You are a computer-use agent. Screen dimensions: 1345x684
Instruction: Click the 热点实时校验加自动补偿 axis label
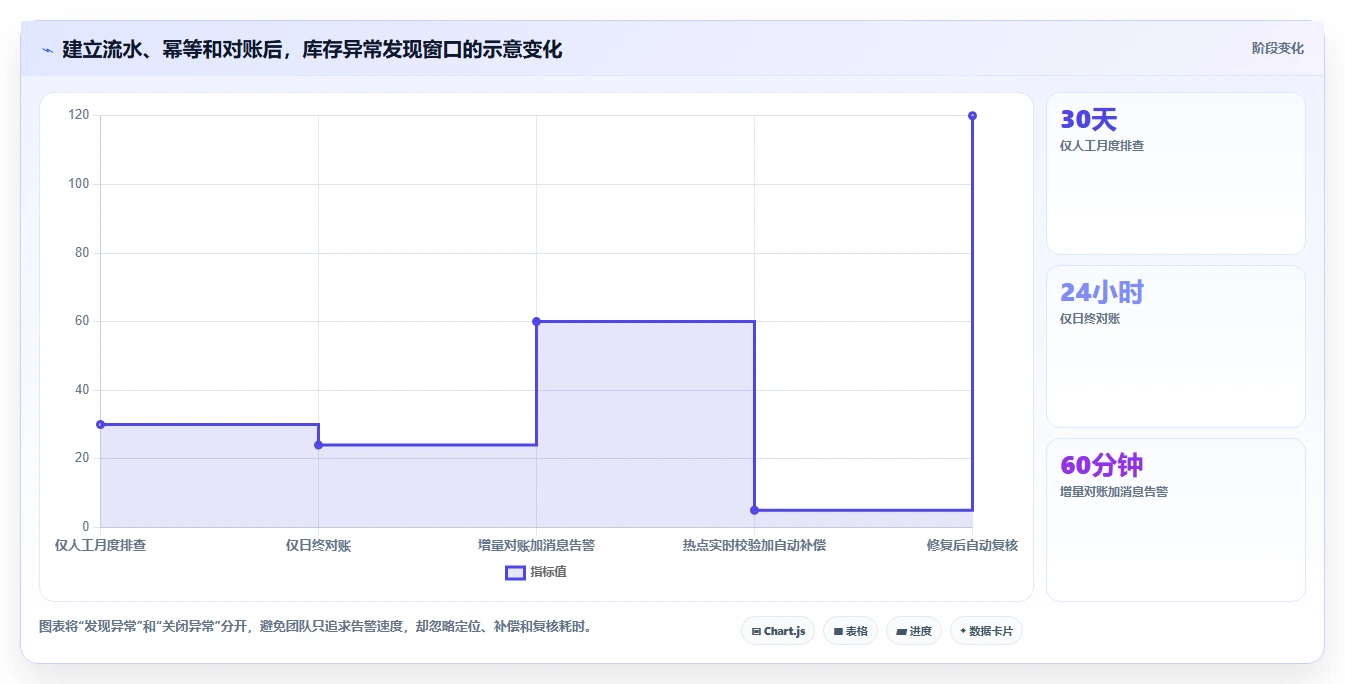(754, 545)
